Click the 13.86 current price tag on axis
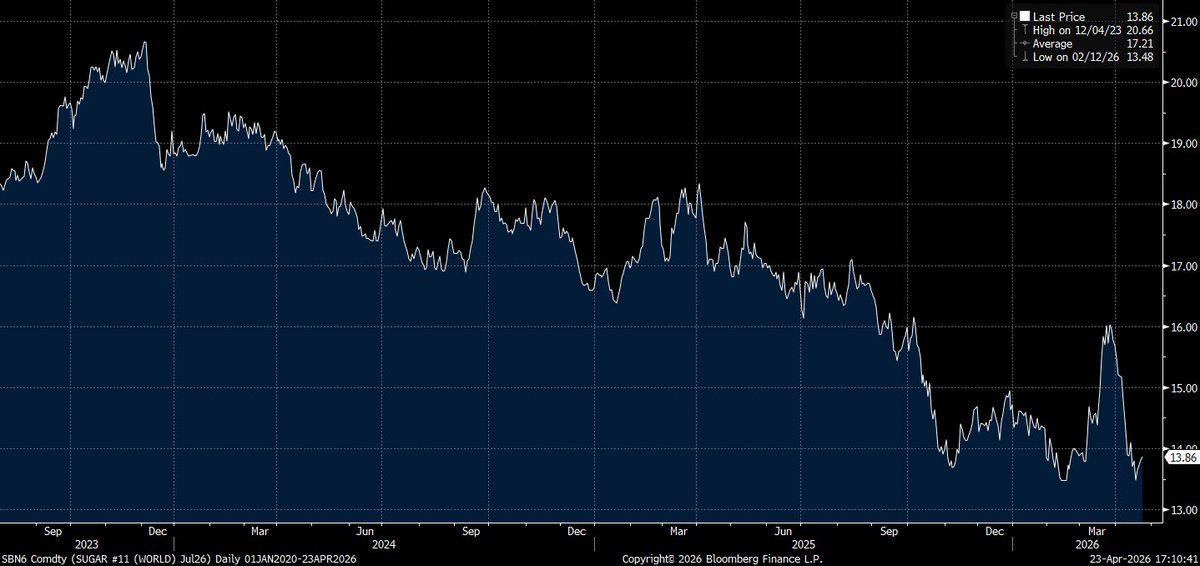Viewport: 1200px width, 566px height. (1182, 457)
